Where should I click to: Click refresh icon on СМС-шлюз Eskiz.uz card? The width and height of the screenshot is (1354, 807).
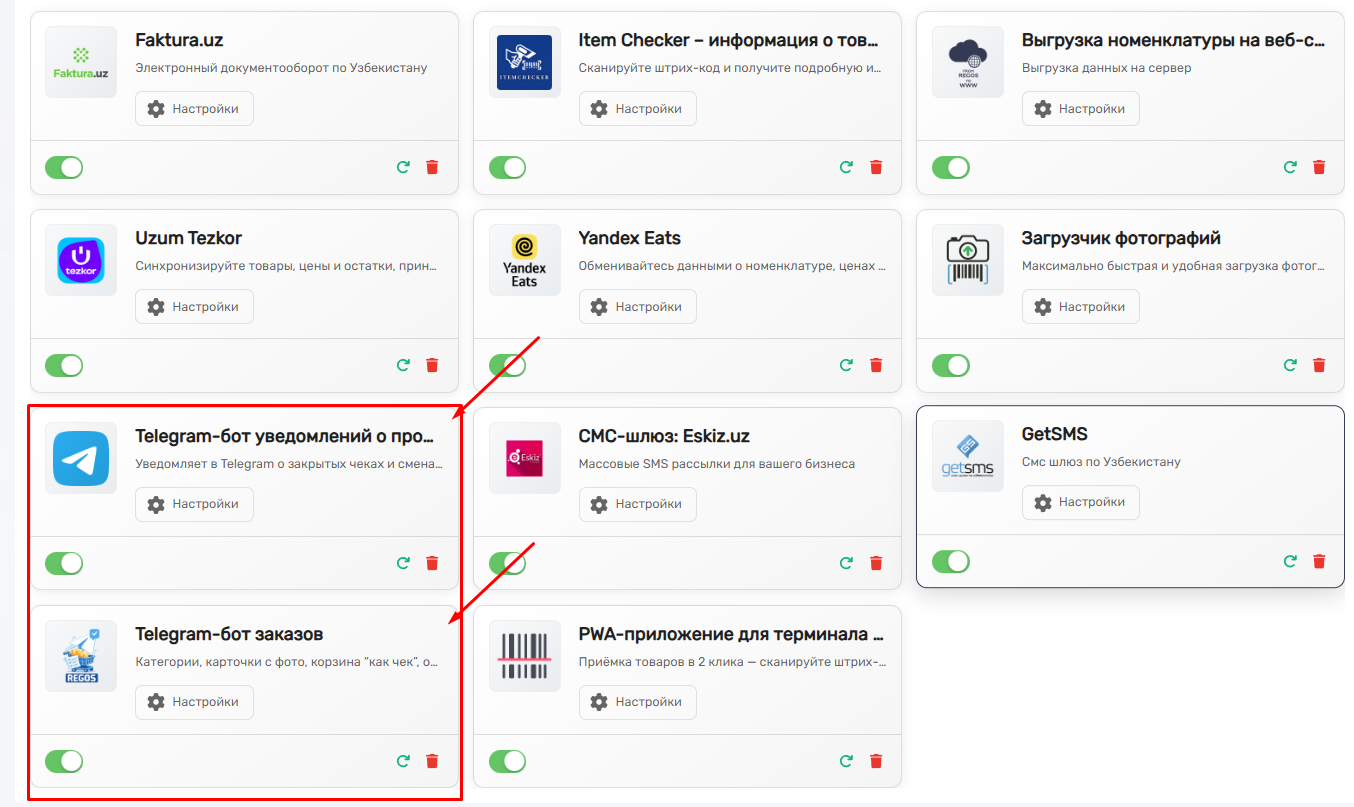pos(847,563)
